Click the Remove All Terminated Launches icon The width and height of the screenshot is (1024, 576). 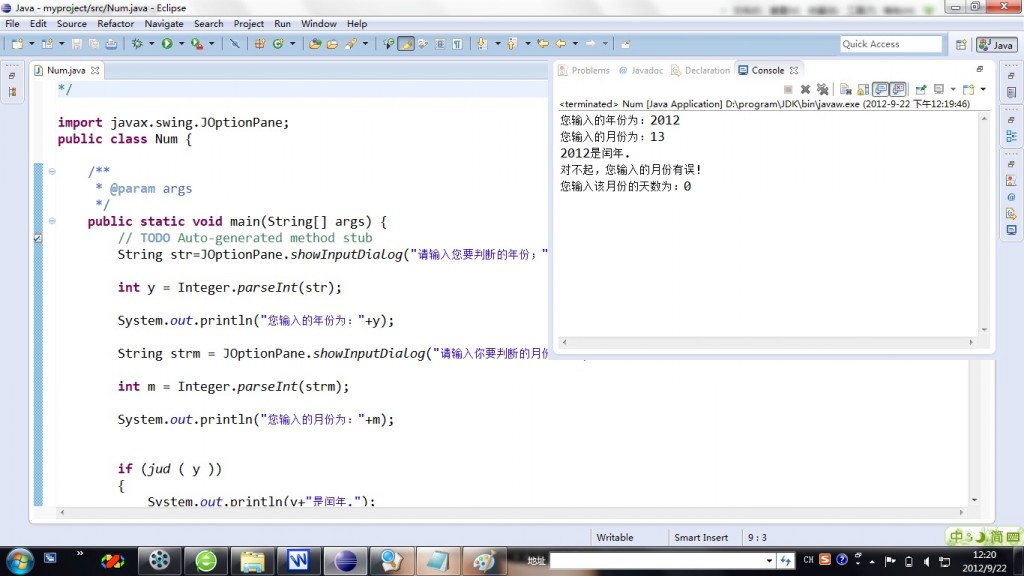pos(823,89)
